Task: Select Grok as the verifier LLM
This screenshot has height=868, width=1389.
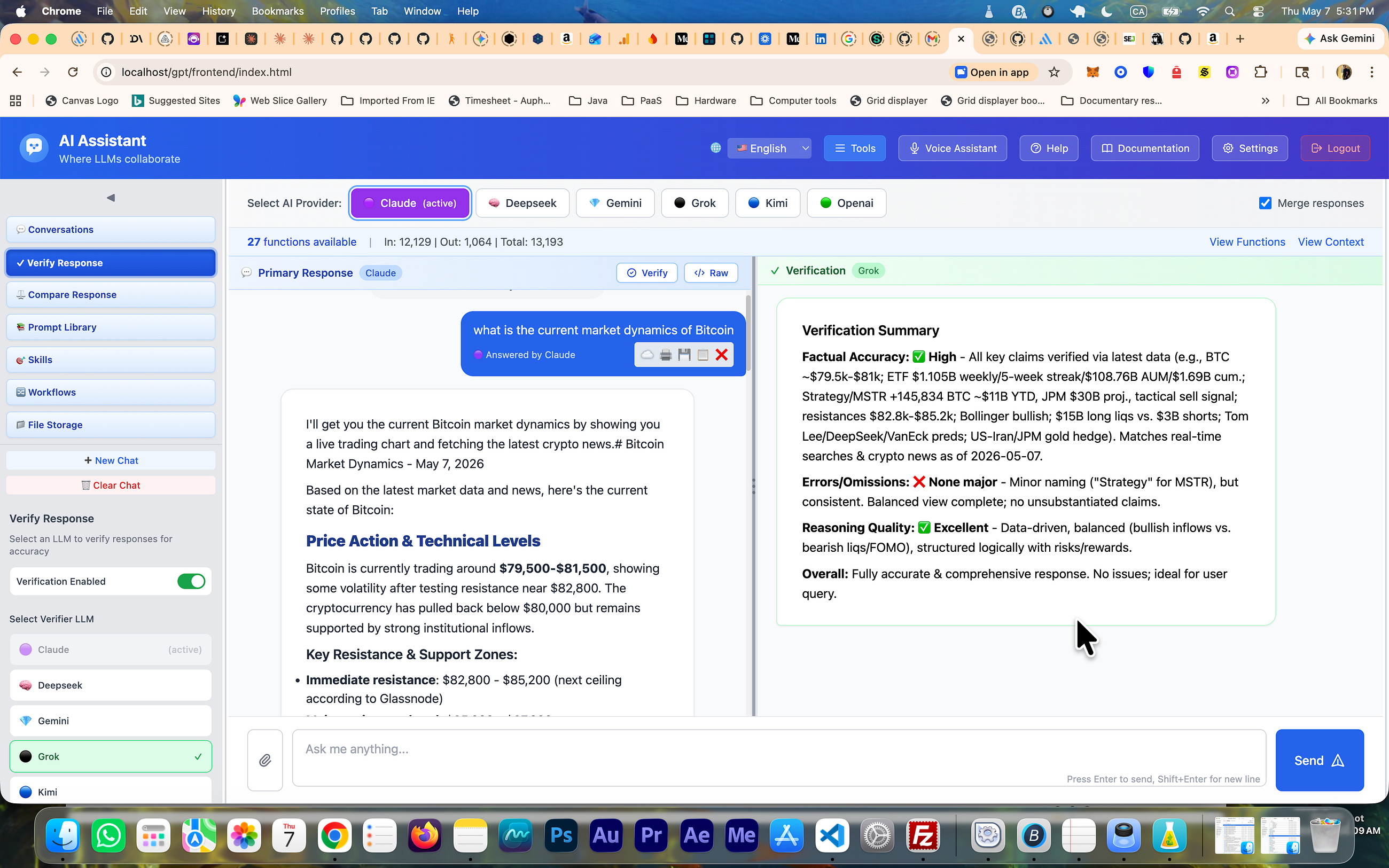Action: click(111, 756)
